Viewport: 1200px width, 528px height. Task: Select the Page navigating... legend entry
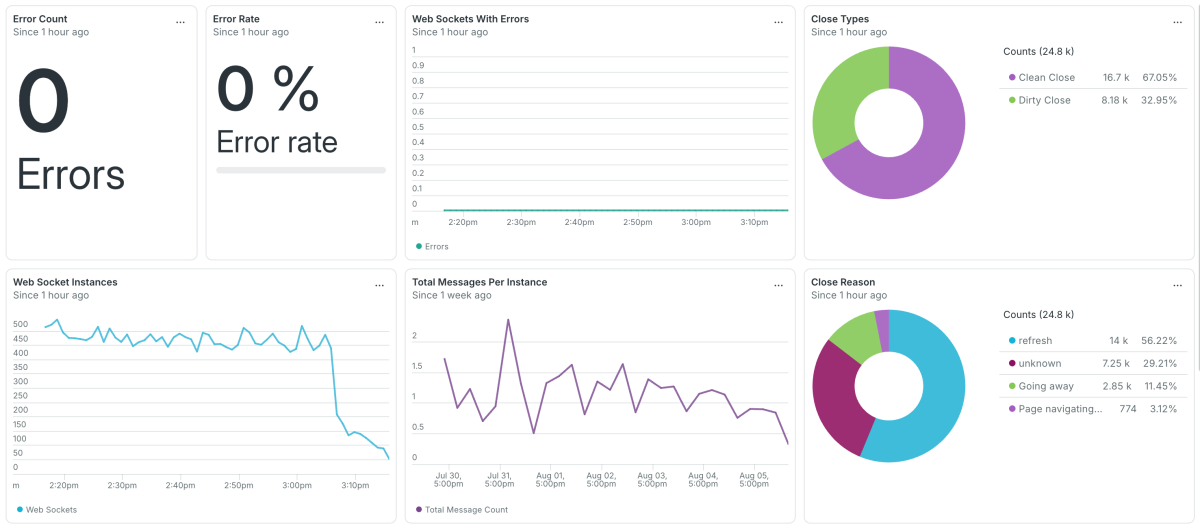1093,409
